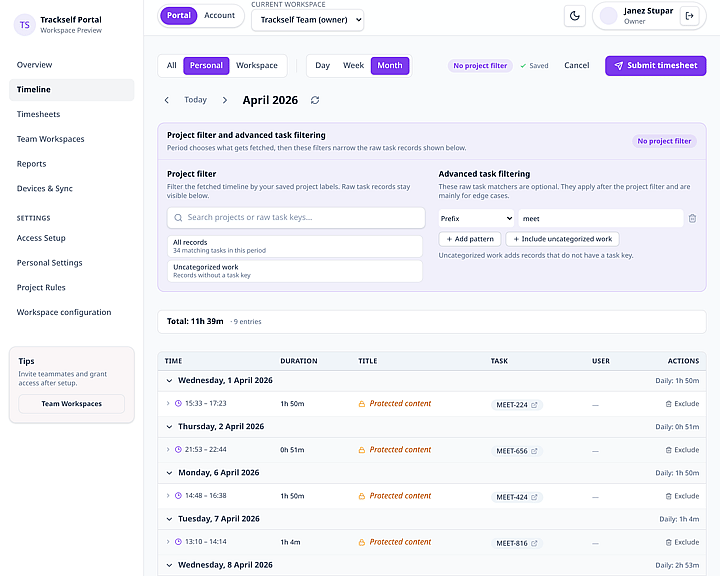This screenshot has height=576, width=720.
Task: Select the All records filter row
Action: click(x=295, y=246)
